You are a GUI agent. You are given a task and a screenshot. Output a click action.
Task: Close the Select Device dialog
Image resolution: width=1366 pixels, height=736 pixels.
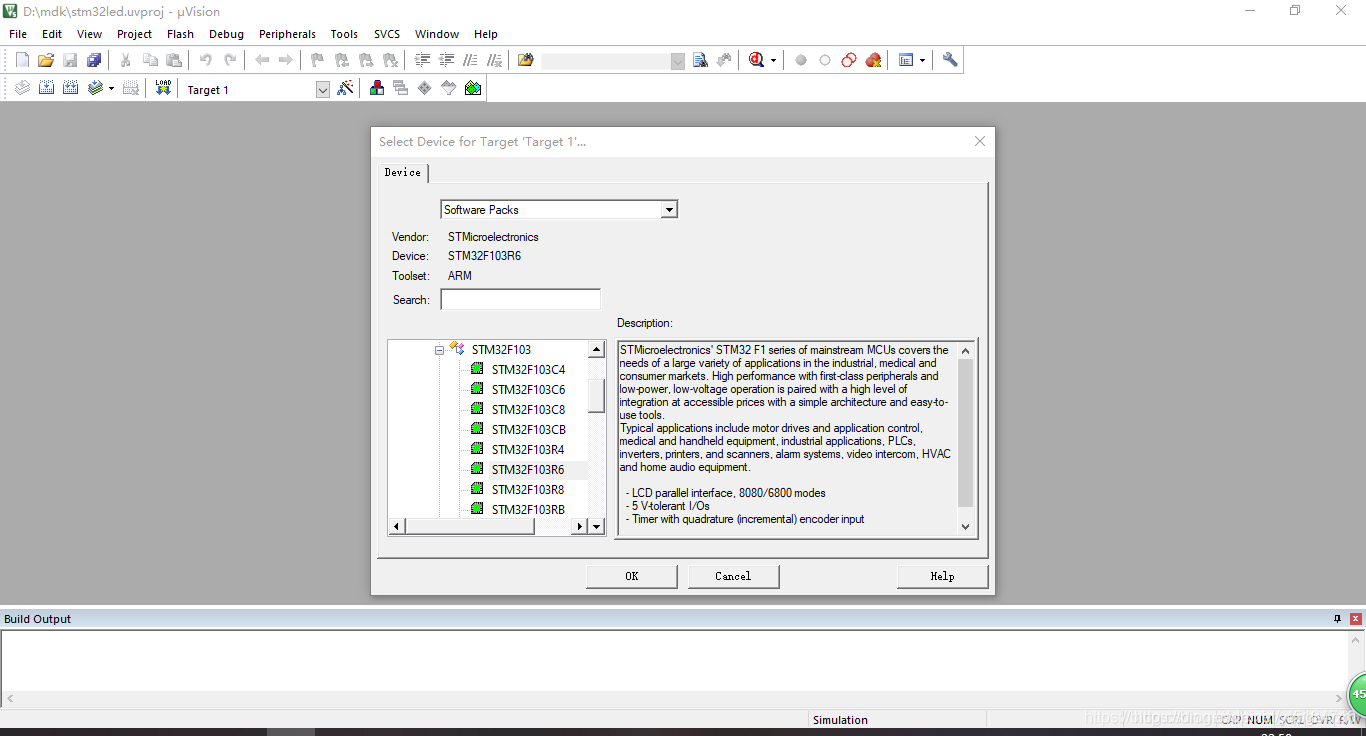(980, 141)
